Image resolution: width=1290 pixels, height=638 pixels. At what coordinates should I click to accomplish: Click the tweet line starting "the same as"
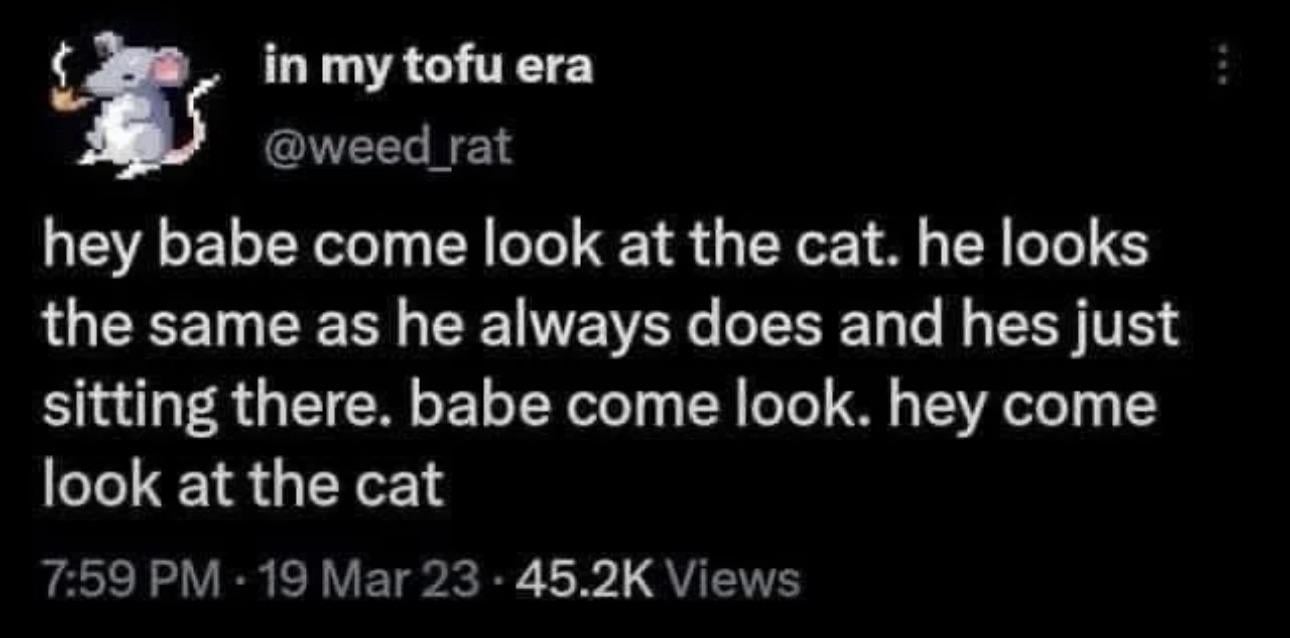610,328
